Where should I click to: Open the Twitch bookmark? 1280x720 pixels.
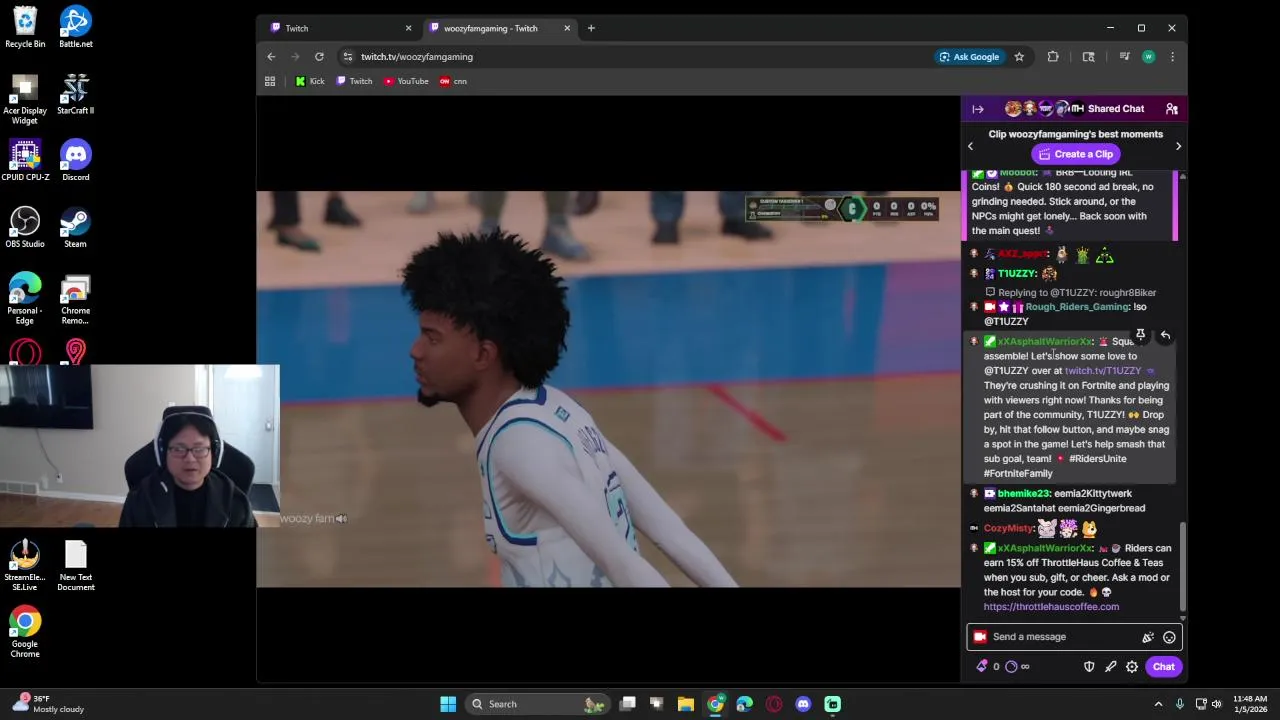coord(354,81)
